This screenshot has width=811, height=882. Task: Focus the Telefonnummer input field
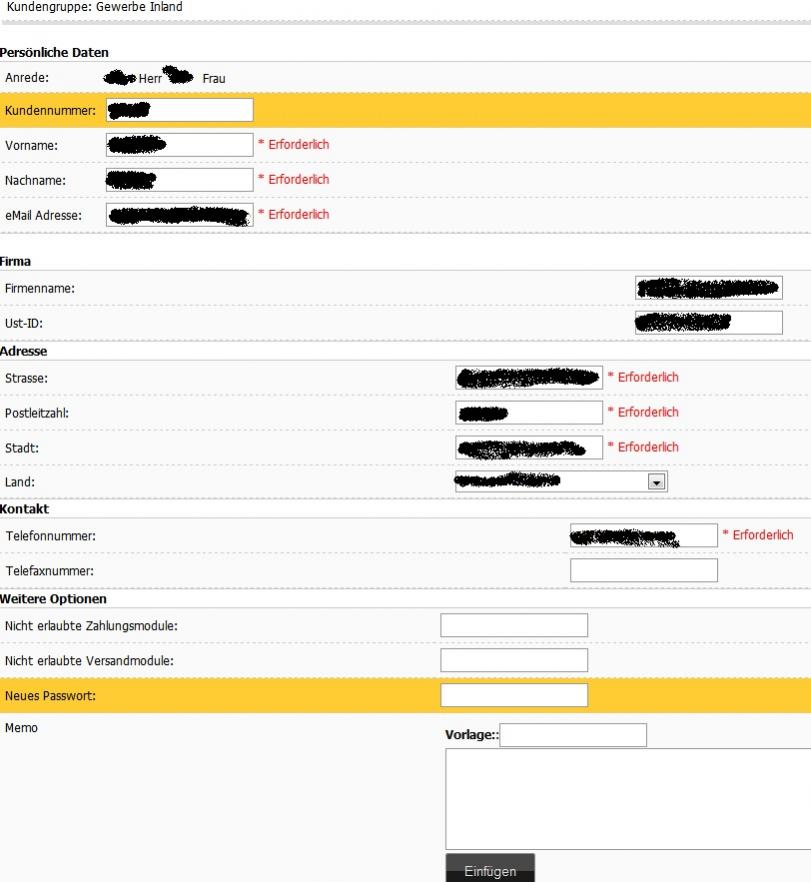[x=643, y=536]
